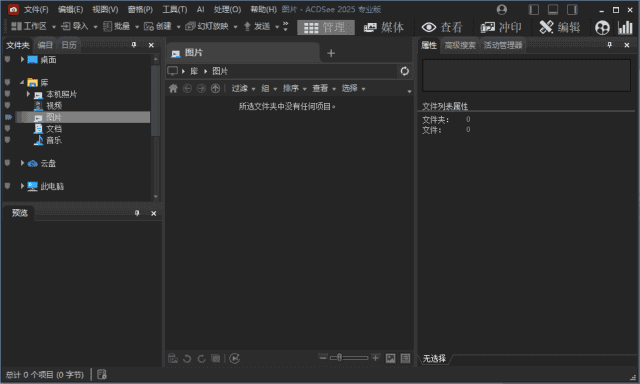Image resolution: width=640 pixels, height=384 pixels.
Task: Open the 365 film reel icon
Action: coord(602,28)
